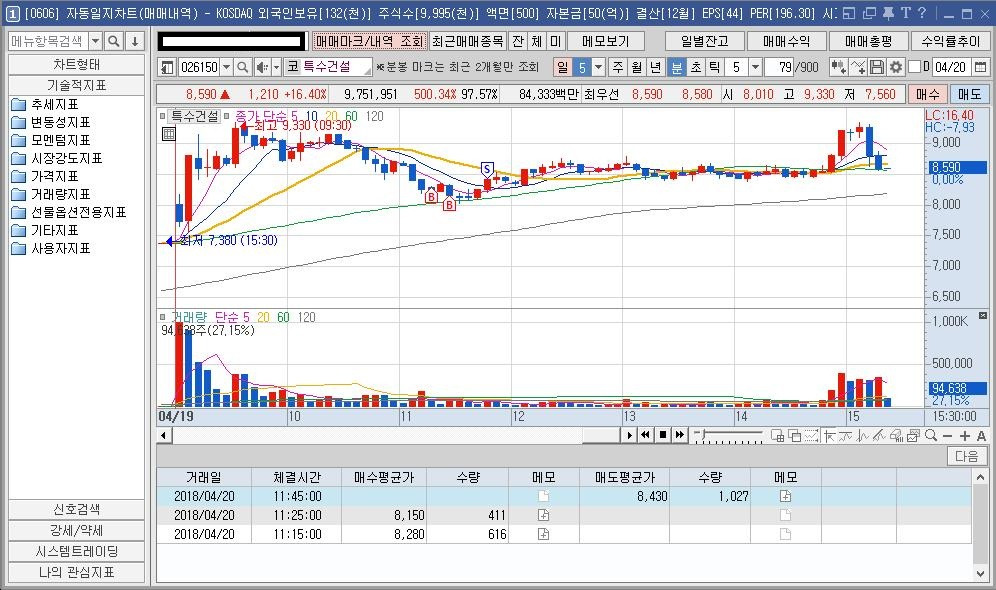Viewport: 996px width, 590px height.
Task: Click the rewind button under the chart
Action: [x=646, y=435]
